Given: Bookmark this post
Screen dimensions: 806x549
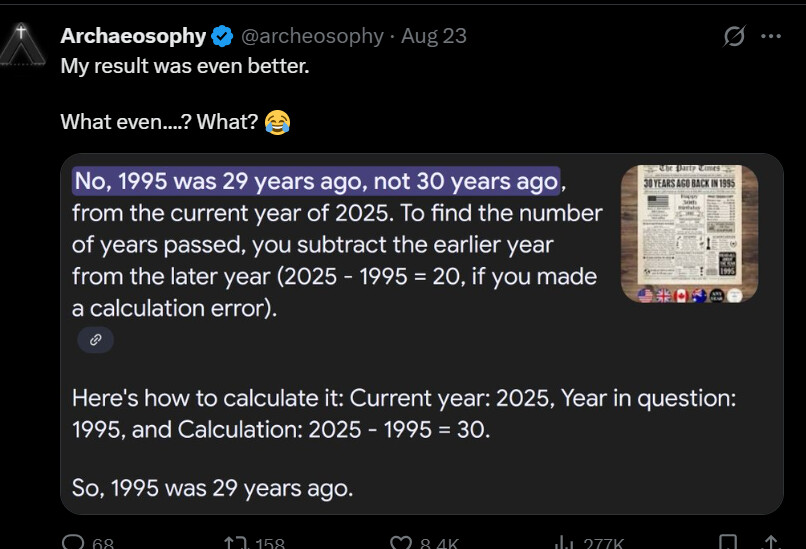Looking at the screenshot, I should tap(728, 542).
